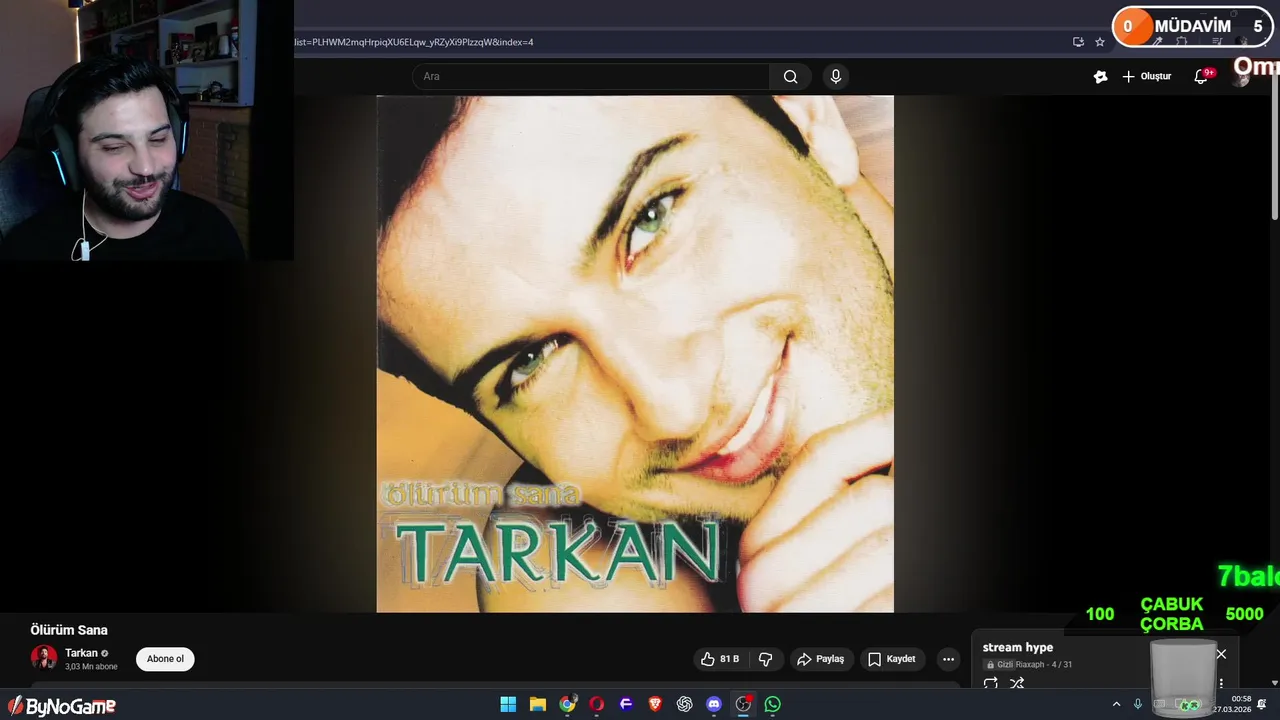Click the install app icon in address bar
1280x720 pixels.
coord(1078,42)
